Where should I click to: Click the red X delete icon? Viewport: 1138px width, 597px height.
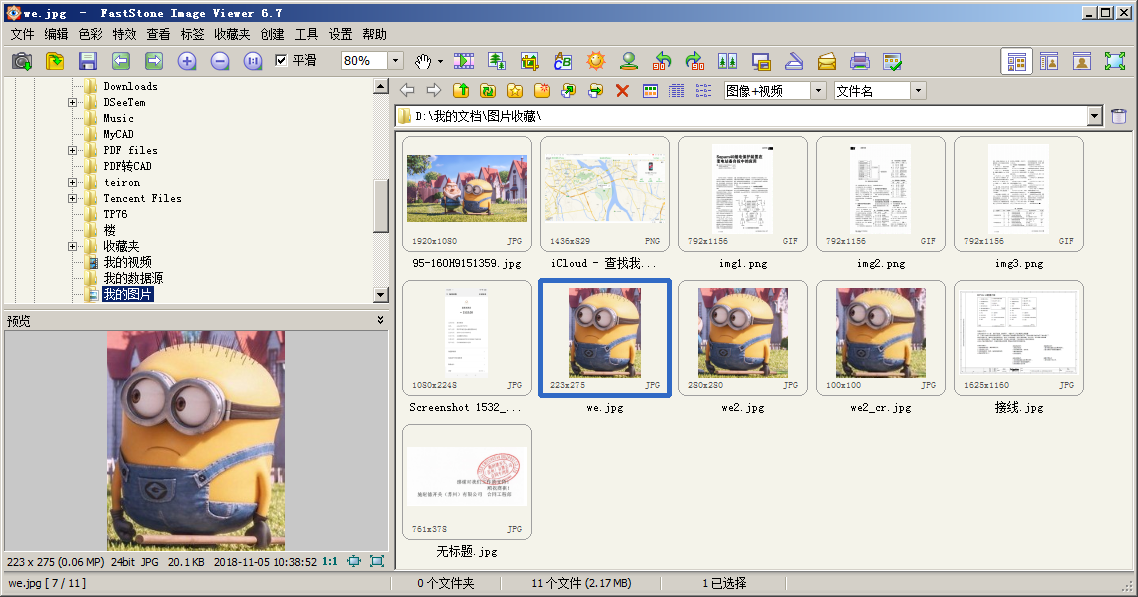[622, 91]
